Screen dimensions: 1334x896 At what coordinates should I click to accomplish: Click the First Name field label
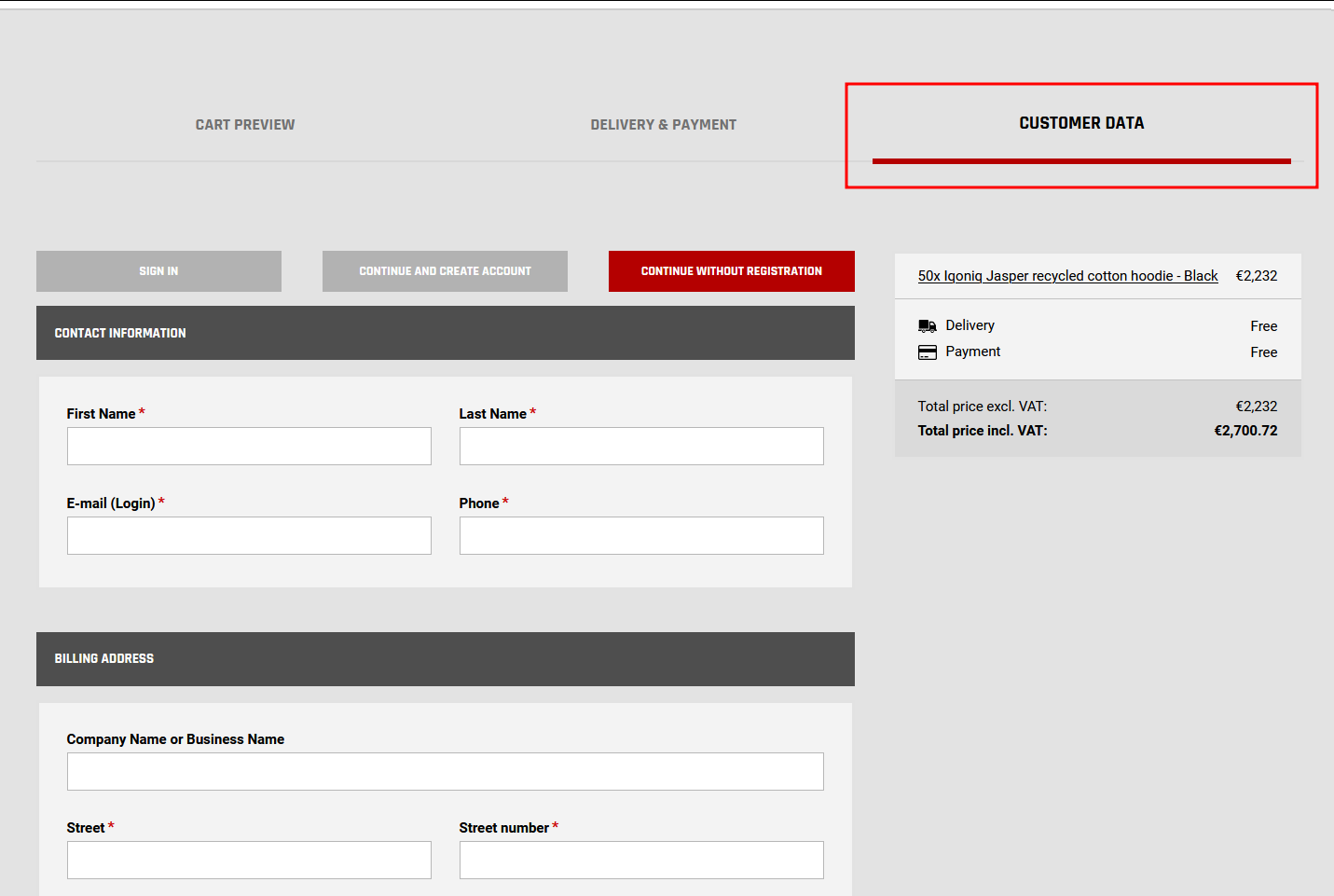pos(101,414)
